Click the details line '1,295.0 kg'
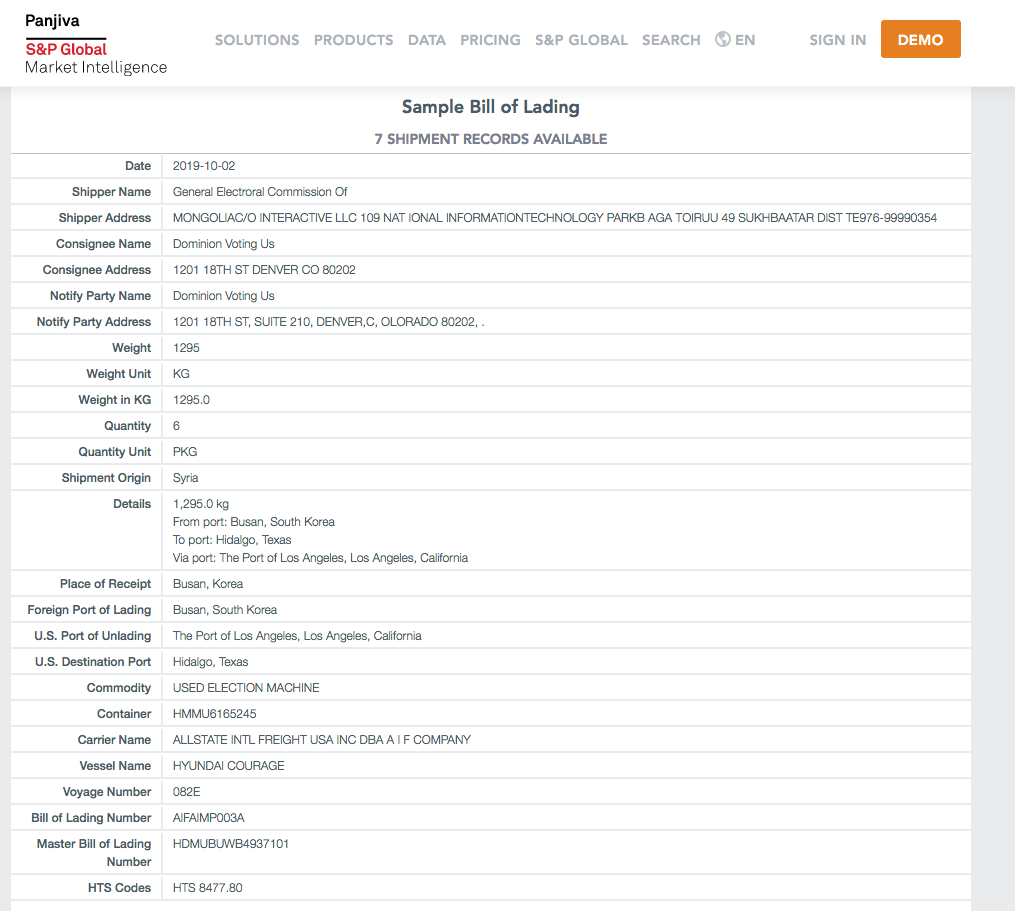1015x911 pixels. [201, 504]
